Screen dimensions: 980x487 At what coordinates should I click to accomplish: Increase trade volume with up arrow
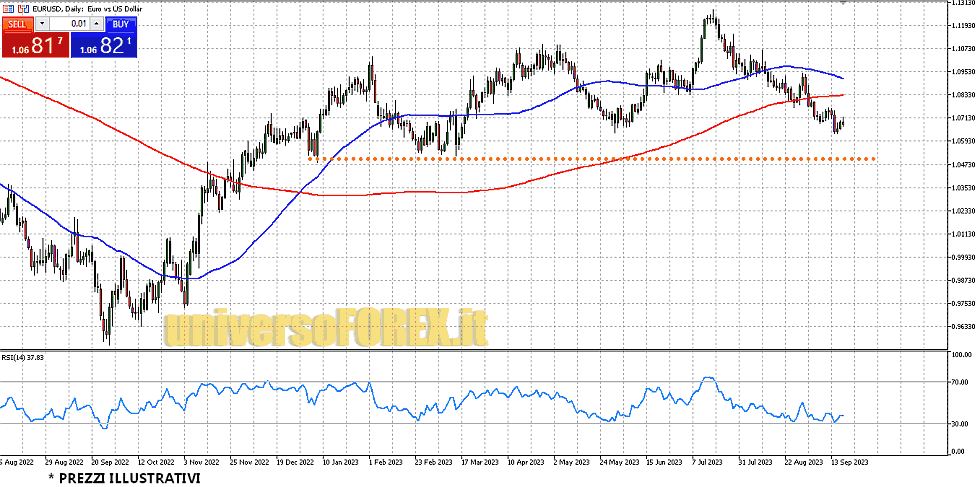click(x=96, y=23)
